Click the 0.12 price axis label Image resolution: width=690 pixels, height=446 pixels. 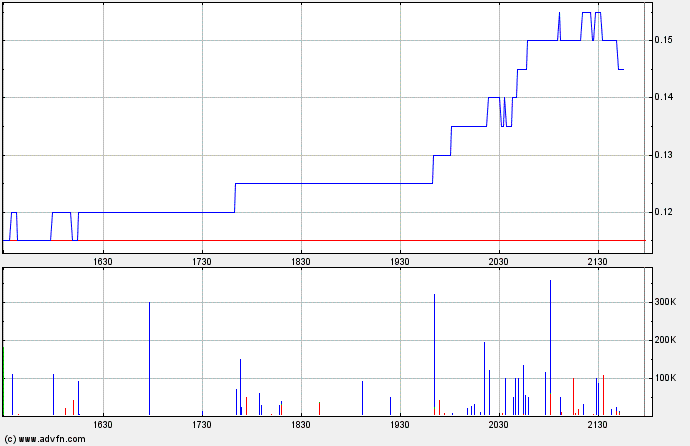point(663,212)
